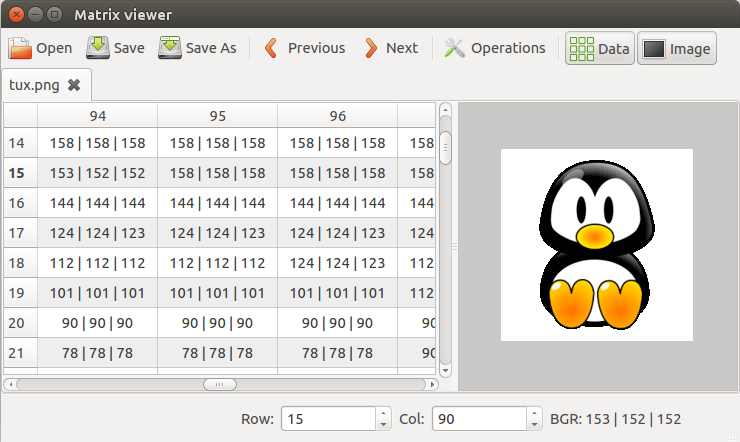
Task: Increase the Row value with up arrow
Action: [x=383, y=413]
